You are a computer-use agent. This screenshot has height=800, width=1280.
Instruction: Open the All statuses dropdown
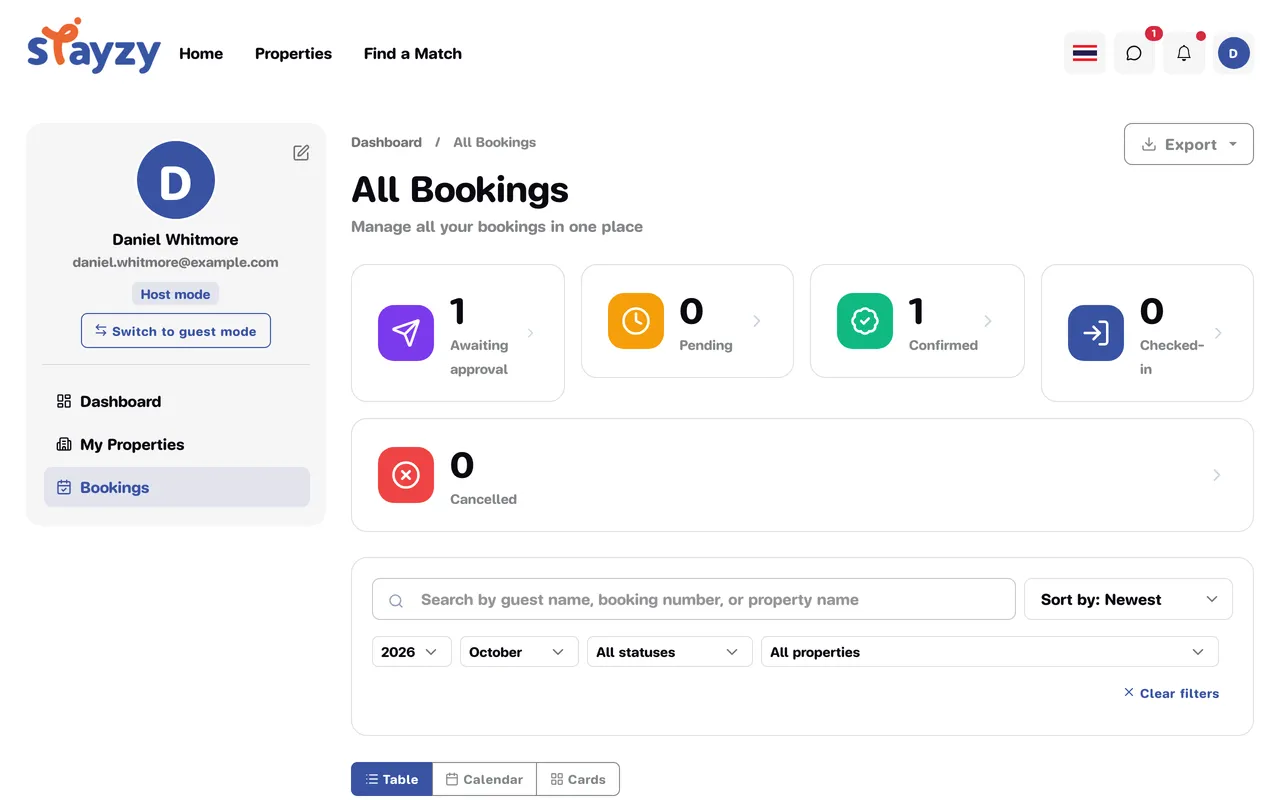[670, 652]
